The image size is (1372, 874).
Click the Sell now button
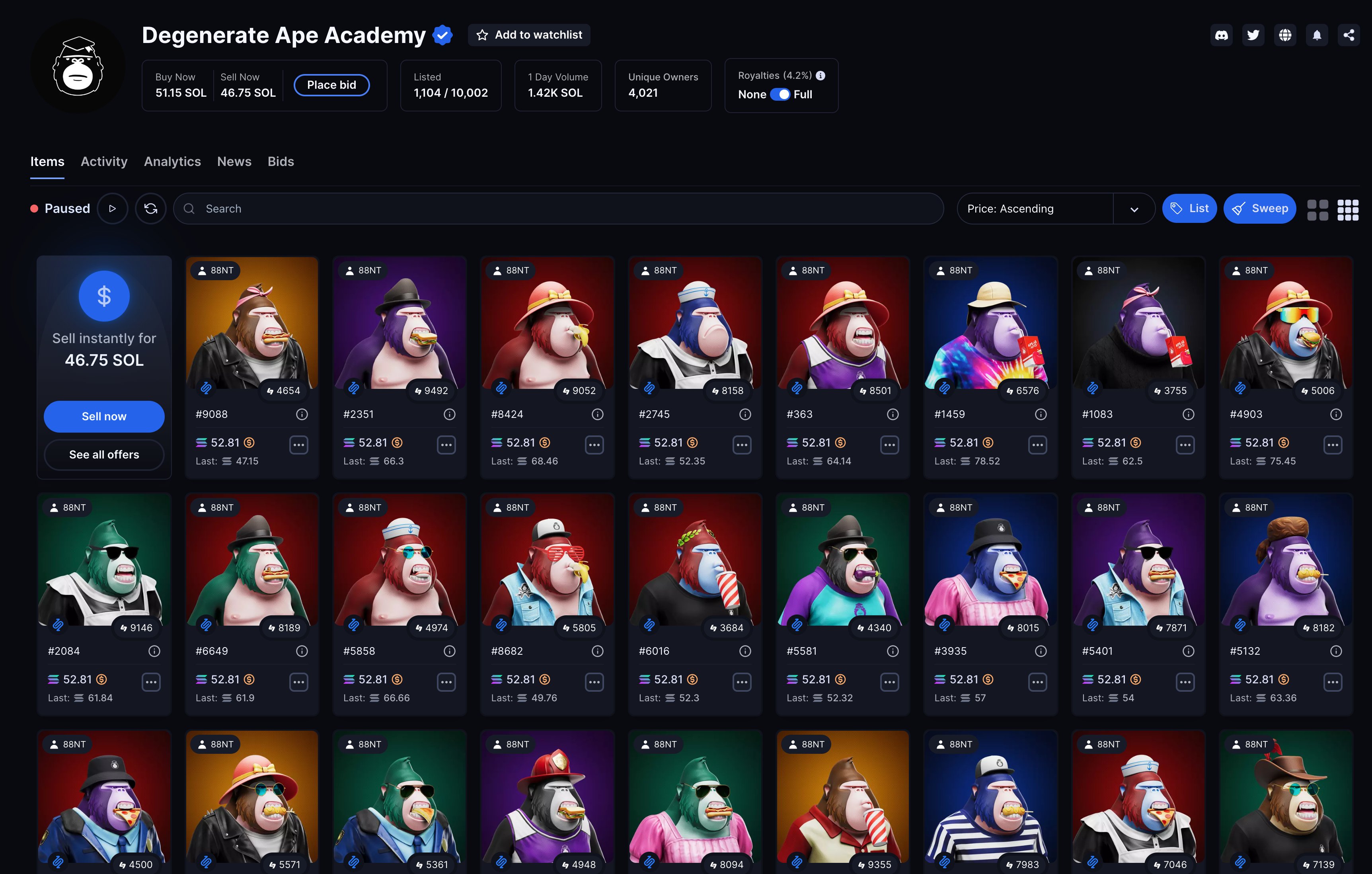pos(104,416)
